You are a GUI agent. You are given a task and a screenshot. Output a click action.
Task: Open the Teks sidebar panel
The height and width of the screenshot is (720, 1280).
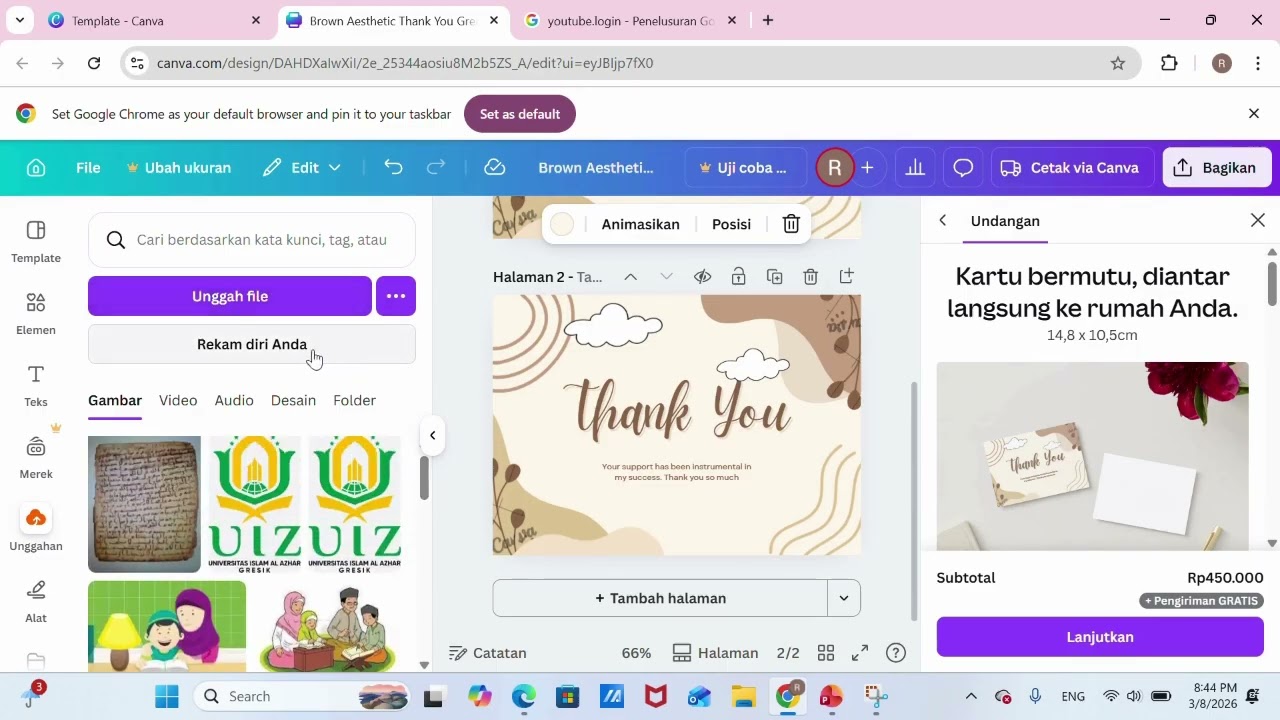click(x=36, y=386)
